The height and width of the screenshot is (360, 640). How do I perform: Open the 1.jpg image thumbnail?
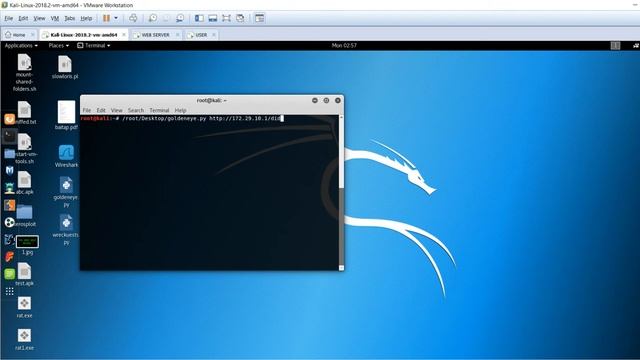pyautogui.click(x=27, y=245)
